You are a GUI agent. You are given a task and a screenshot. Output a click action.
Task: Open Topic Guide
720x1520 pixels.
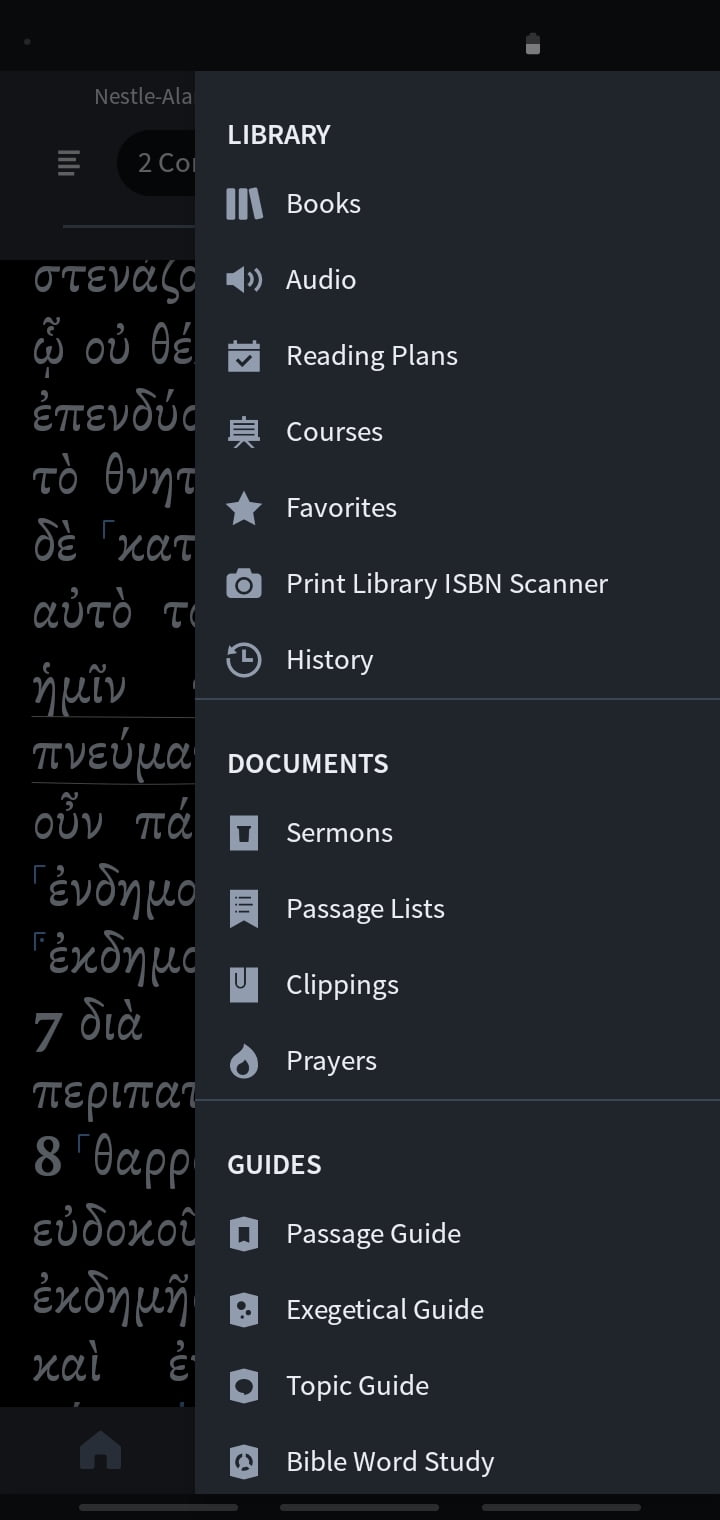357,1386
